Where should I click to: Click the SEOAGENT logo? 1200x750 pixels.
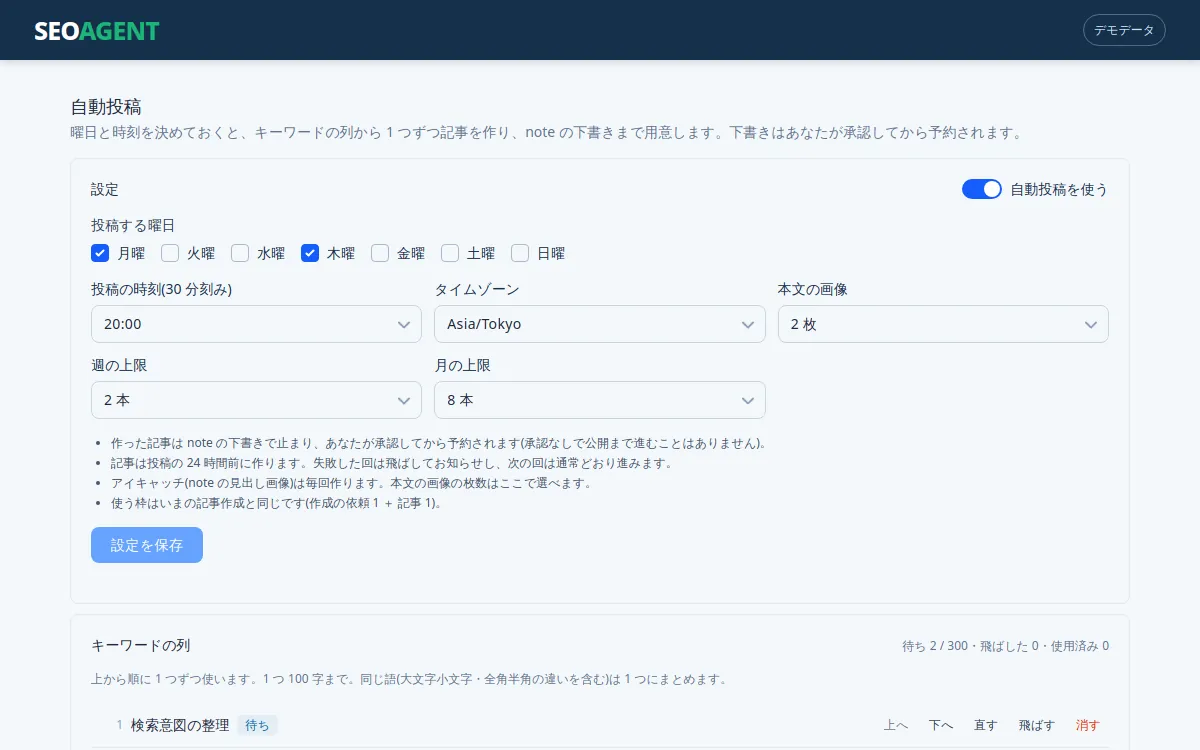[x=97, y=30]
